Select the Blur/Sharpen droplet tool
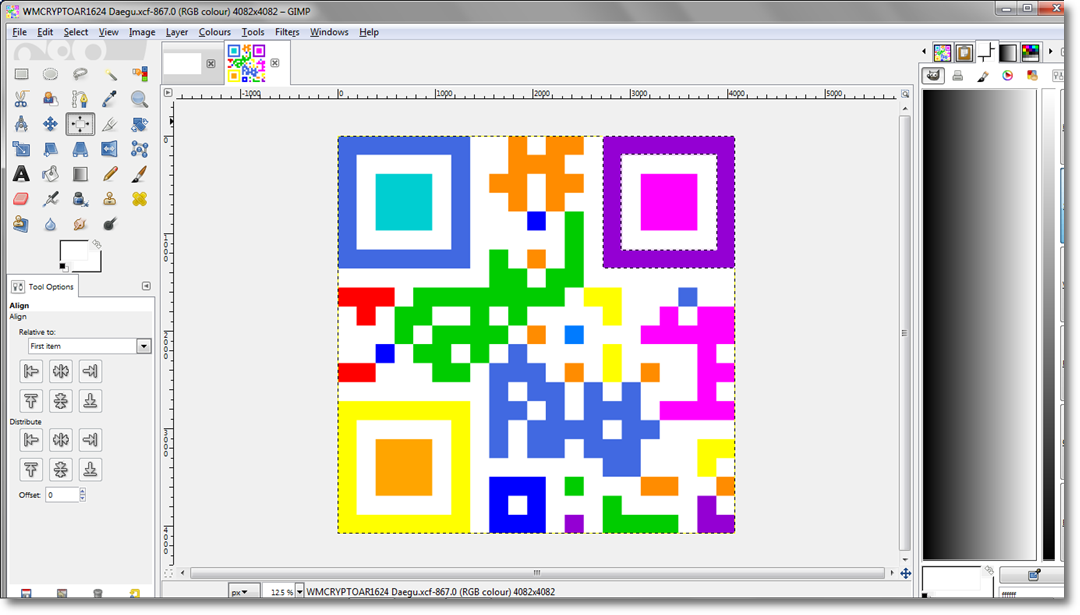This screenshot has height=615, width=1080. 50,224
